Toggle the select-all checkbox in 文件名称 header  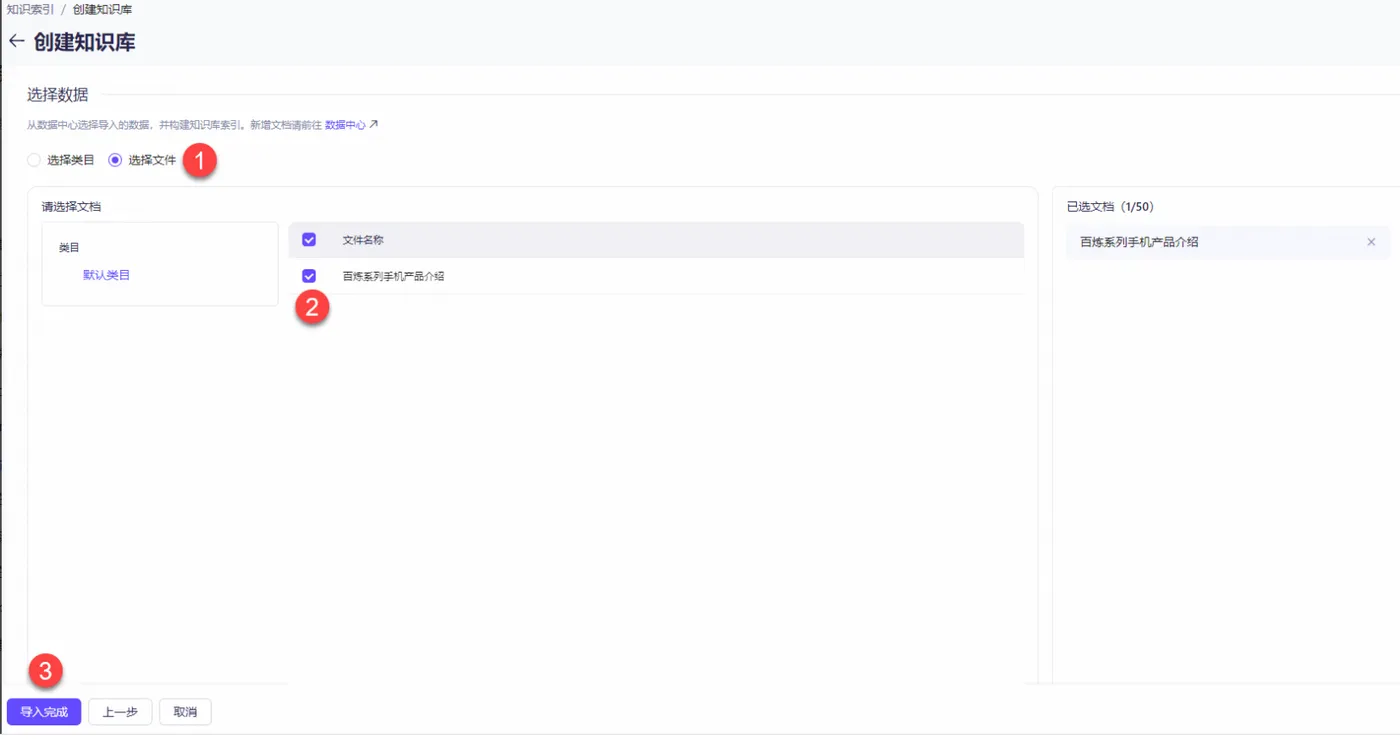pos(309,240)
